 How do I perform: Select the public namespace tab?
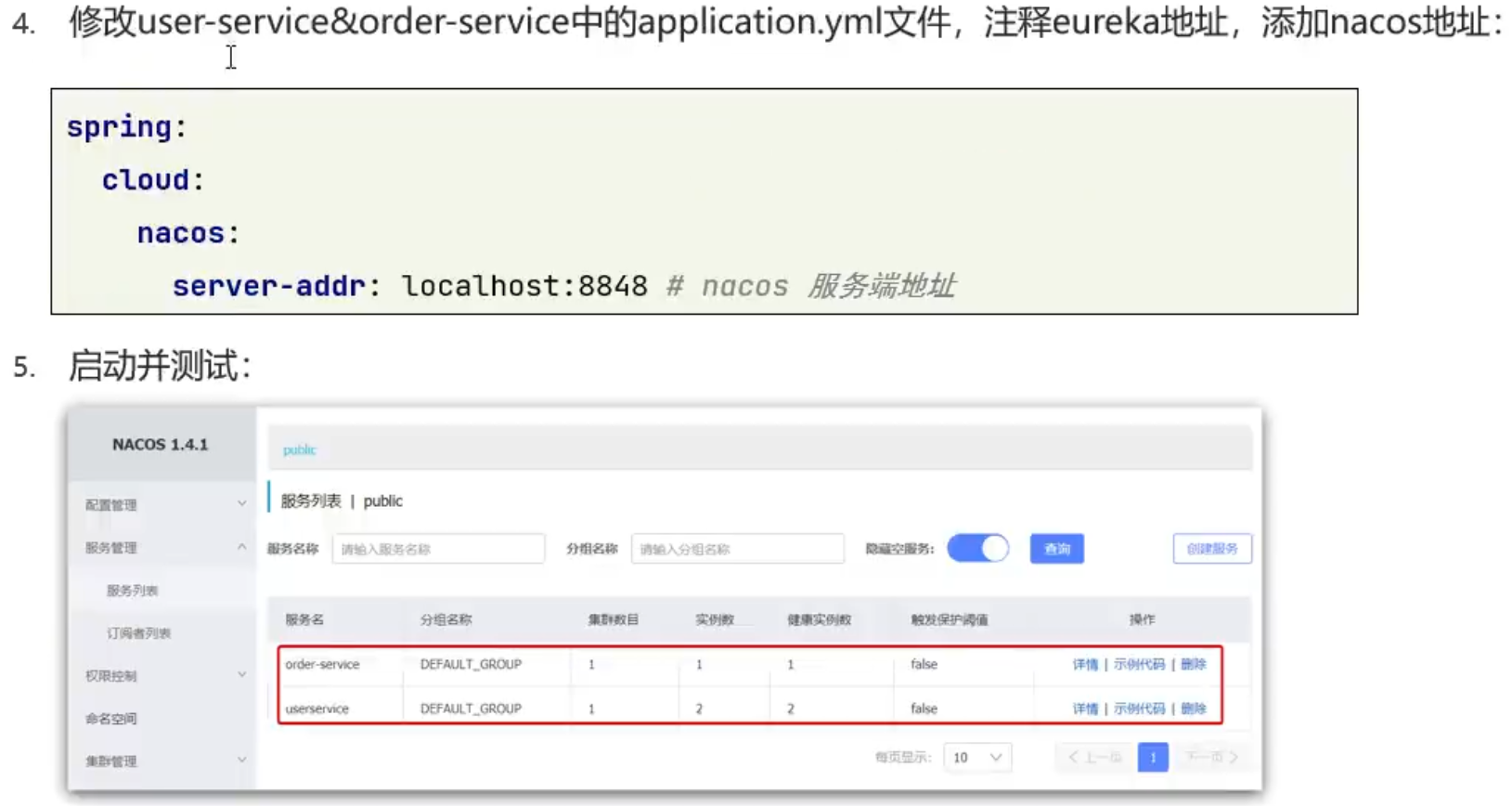click(x=299, y=450)
